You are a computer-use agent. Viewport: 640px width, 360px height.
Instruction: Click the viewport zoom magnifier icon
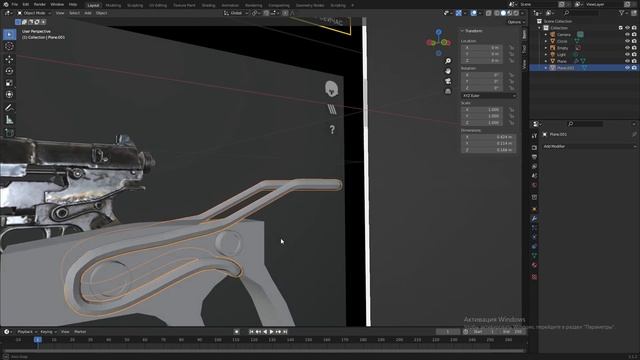point(448,61)
